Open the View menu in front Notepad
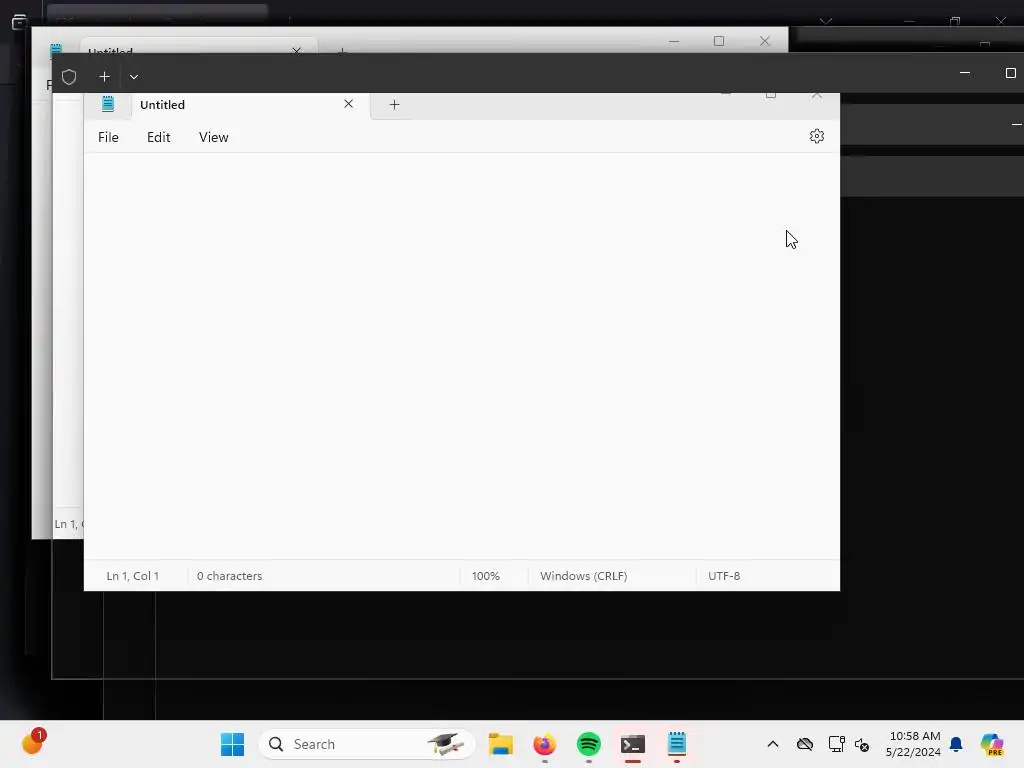Image resolution: width=1024 pixels, height=768 pixels. (x=214, y=137)
